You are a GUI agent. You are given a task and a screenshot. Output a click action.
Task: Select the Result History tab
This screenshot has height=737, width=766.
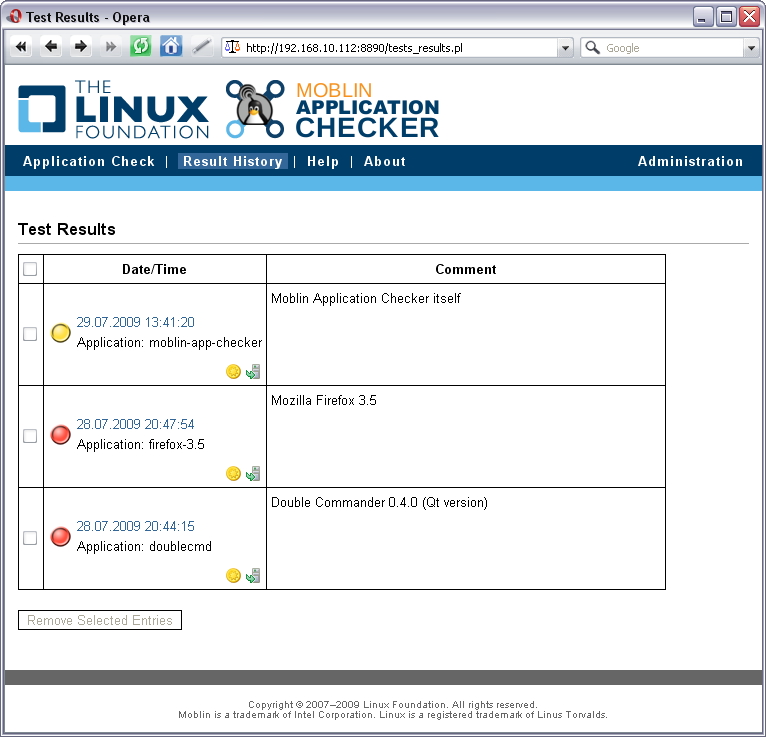(233, 161)
